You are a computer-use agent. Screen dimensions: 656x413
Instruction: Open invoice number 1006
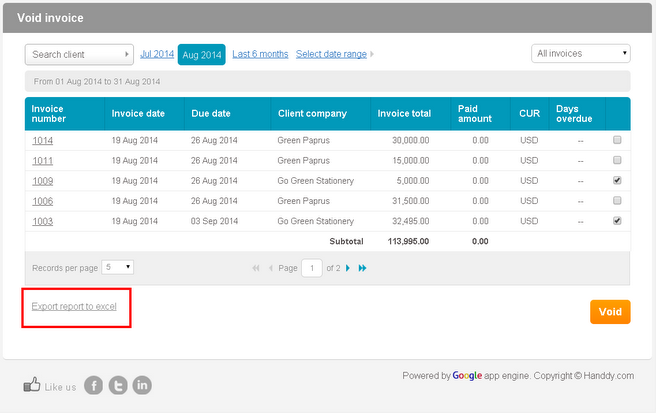tap(43, 201)
